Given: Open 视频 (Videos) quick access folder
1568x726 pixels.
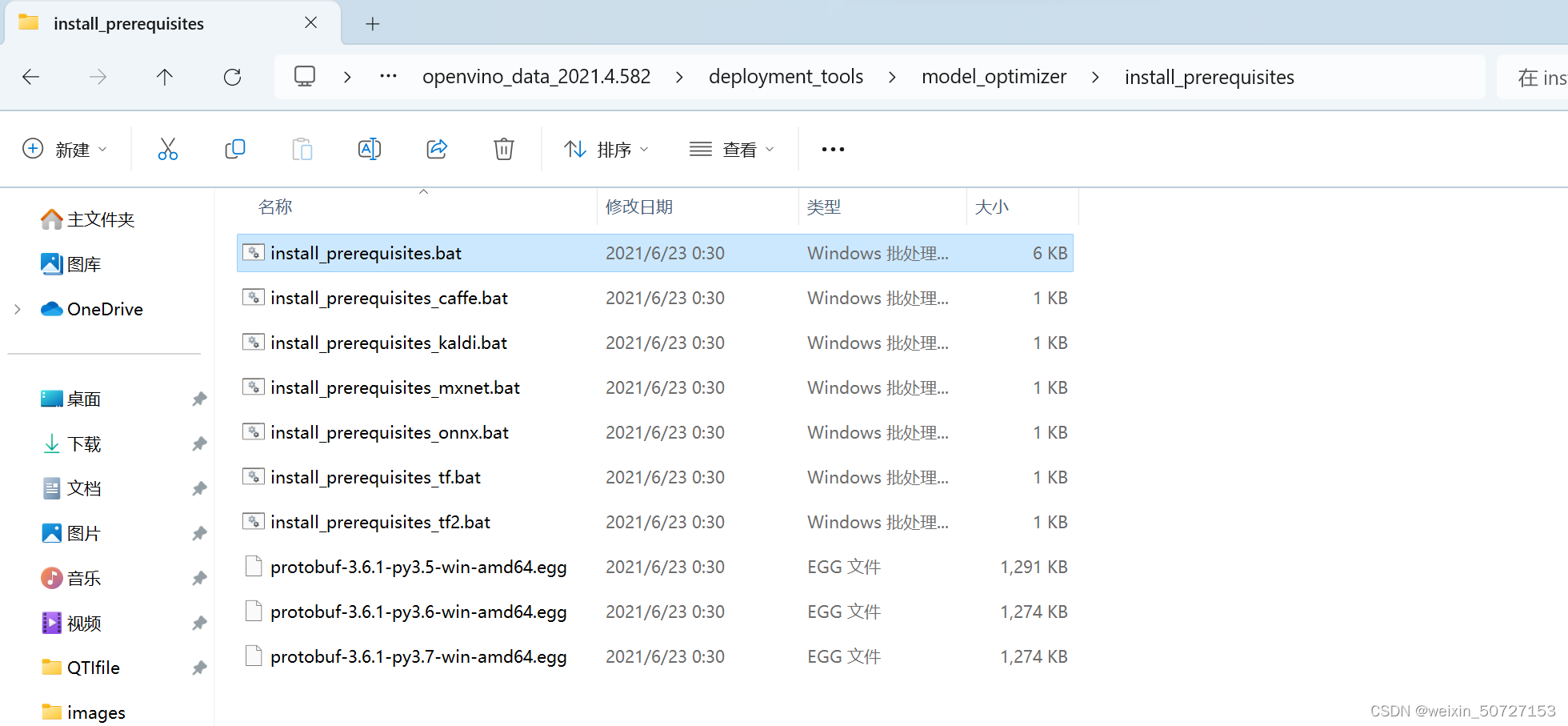Looking at the screenshot, I should pyautogui.click(x=71, y=623).
